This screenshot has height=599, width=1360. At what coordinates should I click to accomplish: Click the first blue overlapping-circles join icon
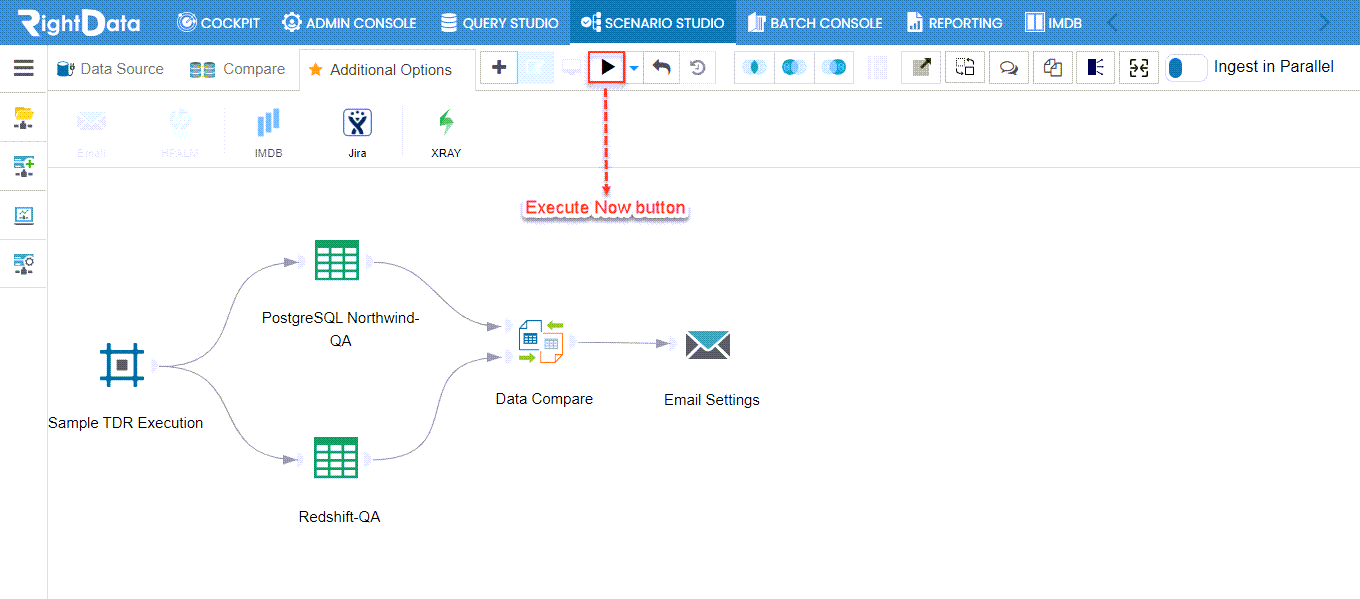[755, 67]
